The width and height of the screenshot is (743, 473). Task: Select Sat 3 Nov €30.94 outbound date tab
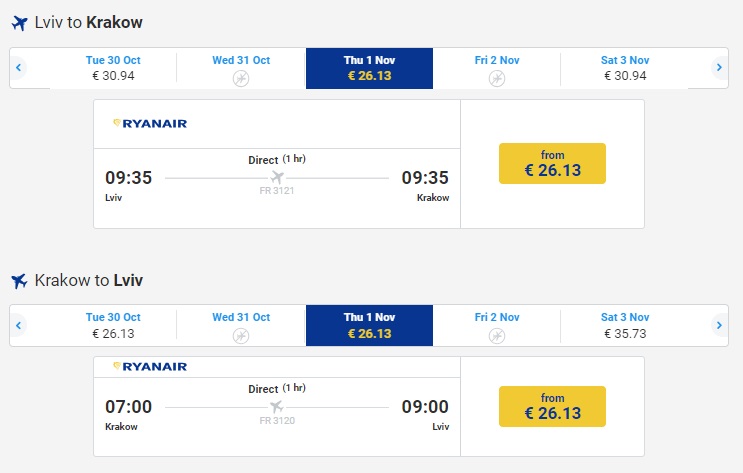click(x=625, y=68)
